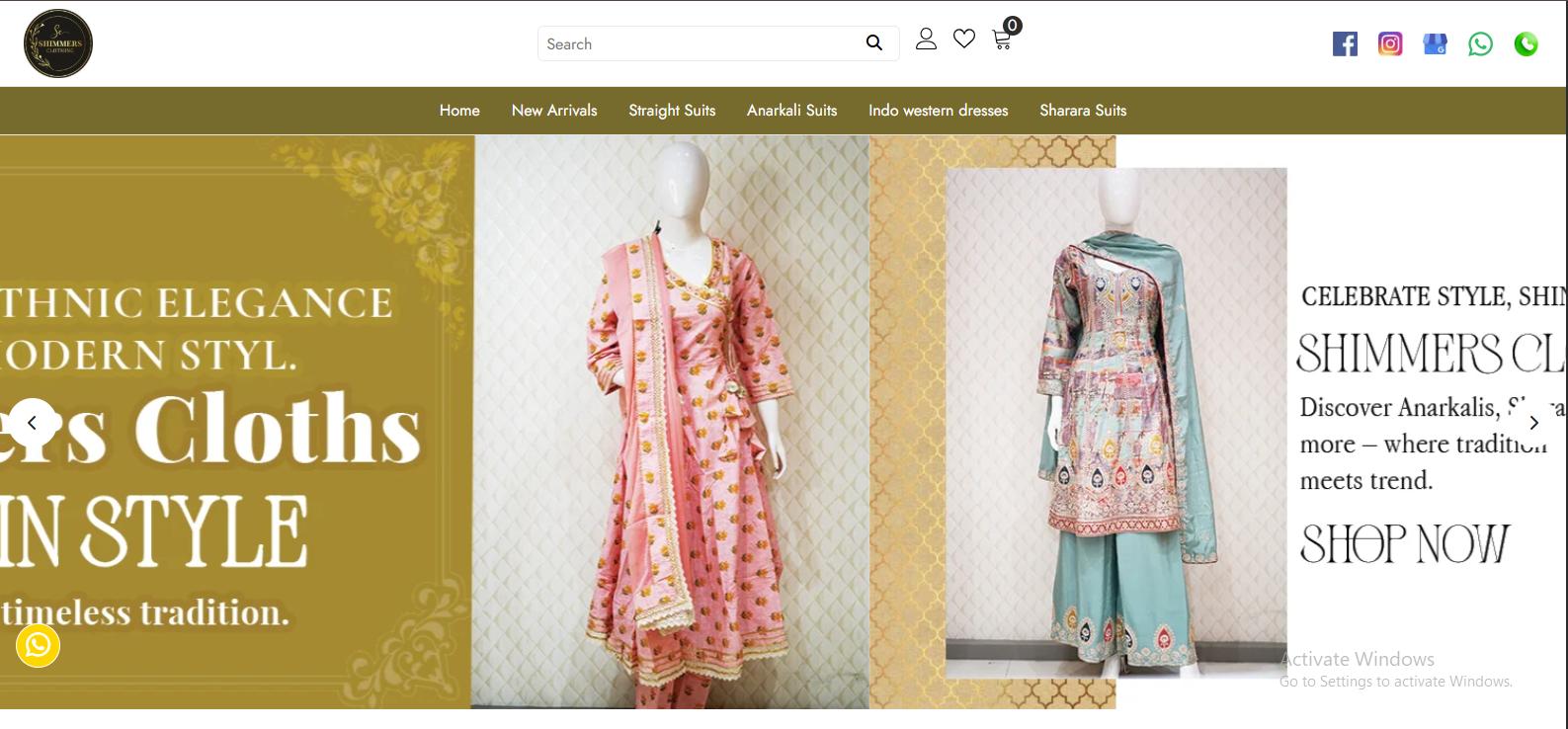Select Indo western dresses link
Image resolution: width=1568 pixels, height=729 pixels.
(938, 111)
